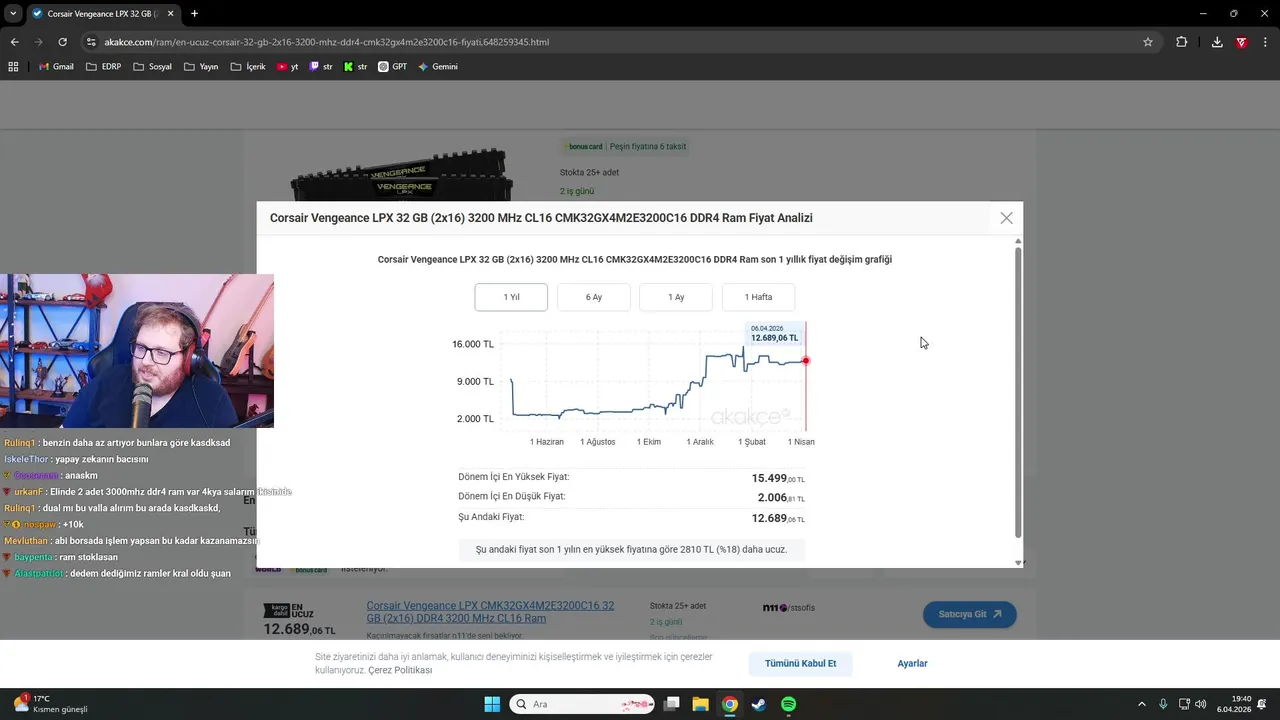Click the red profile avatar icon
This screenshot has width=1280, height=720.
pyautogui.click(x=1242, y=42)
